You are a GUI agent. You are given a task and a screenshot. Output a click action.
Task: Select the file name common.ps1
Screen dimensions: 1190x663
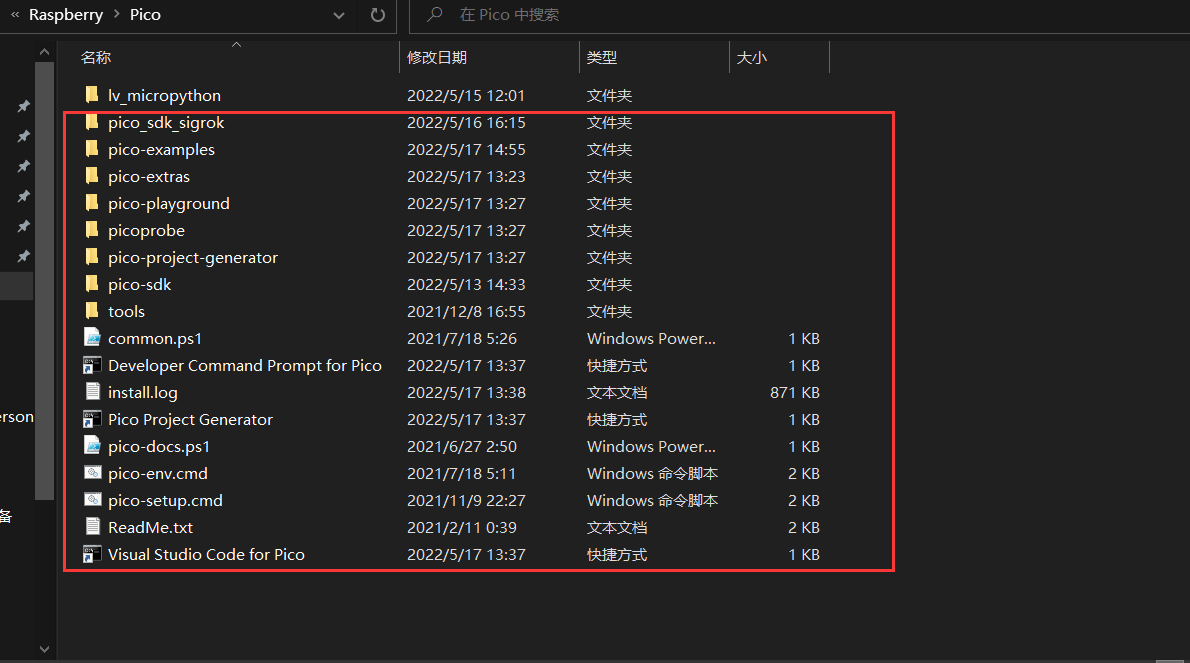[x=155, y=338]
